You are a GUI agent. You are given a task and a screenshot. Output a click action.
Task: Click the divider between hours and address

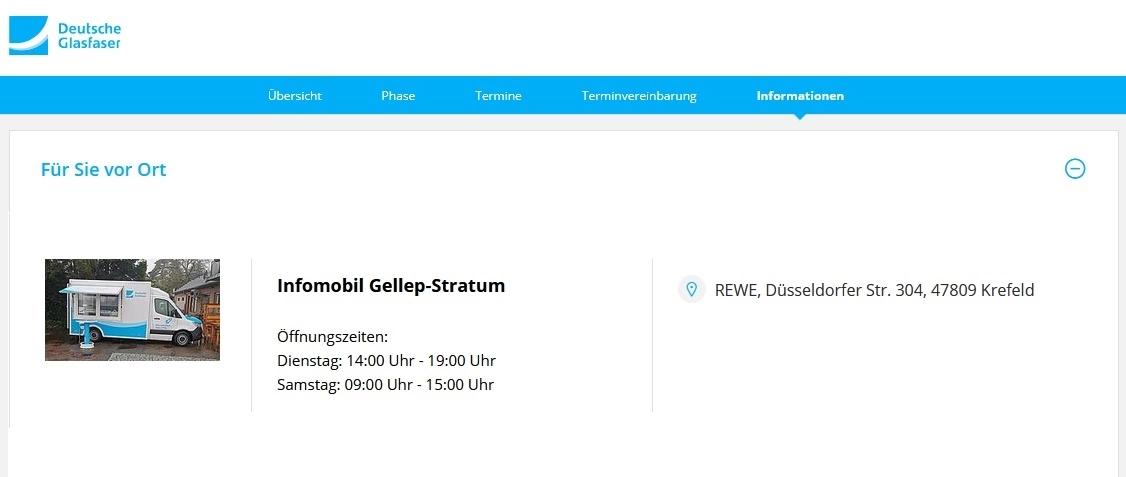click(x=652, y=335)
